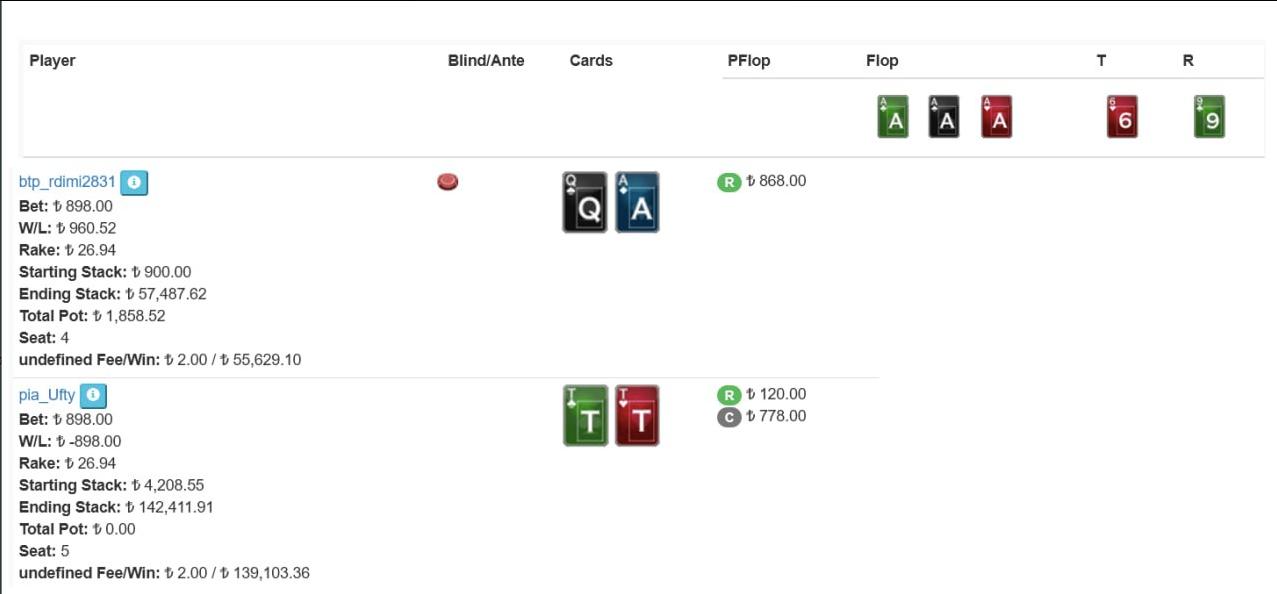Click the green 9 river card

(x=1209, y=117)
